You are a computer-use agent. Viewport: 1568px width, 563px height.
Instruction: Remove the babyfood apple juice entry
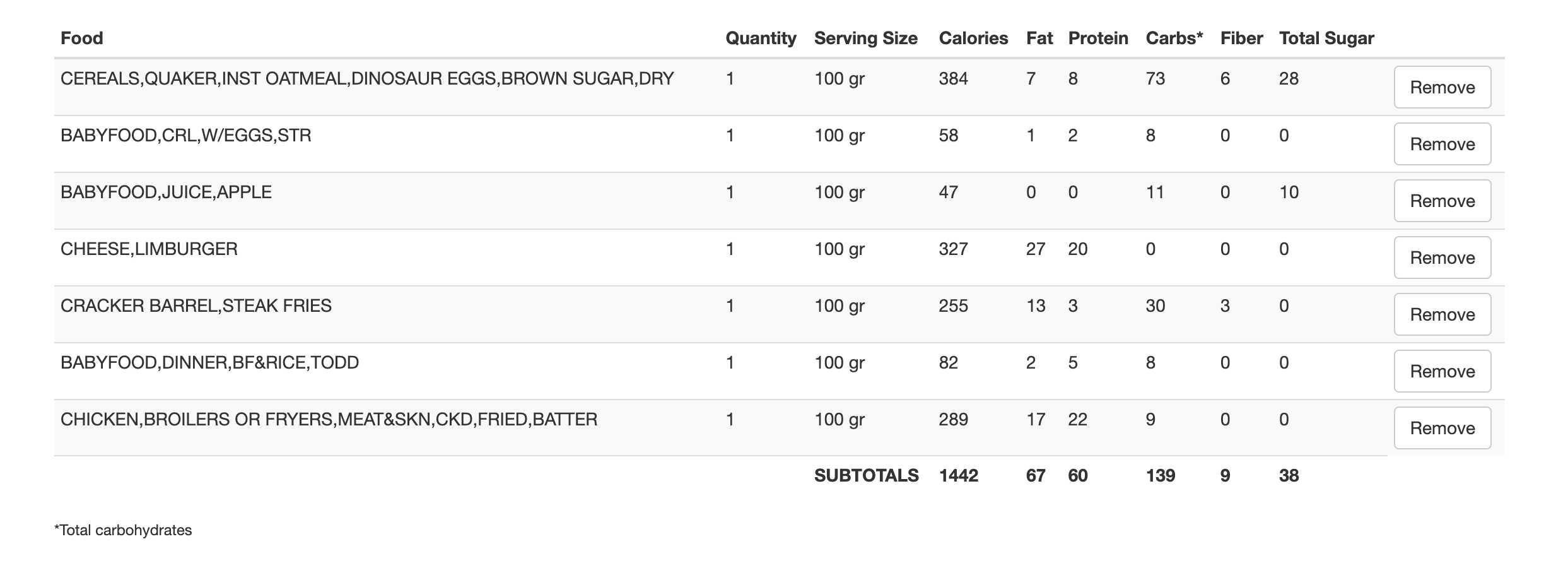(x=1442, y=201)
